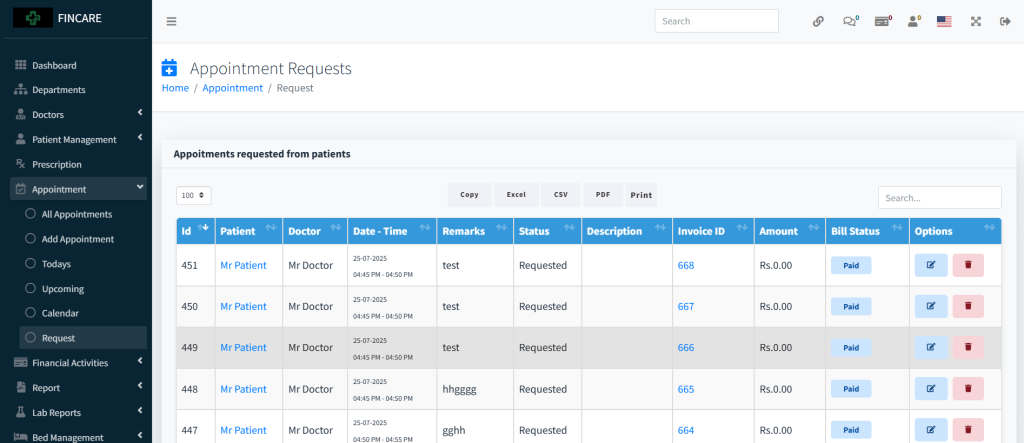Click the US flag language icon
The height and width of the screenshot is (443, 1024).
point(943,21)
